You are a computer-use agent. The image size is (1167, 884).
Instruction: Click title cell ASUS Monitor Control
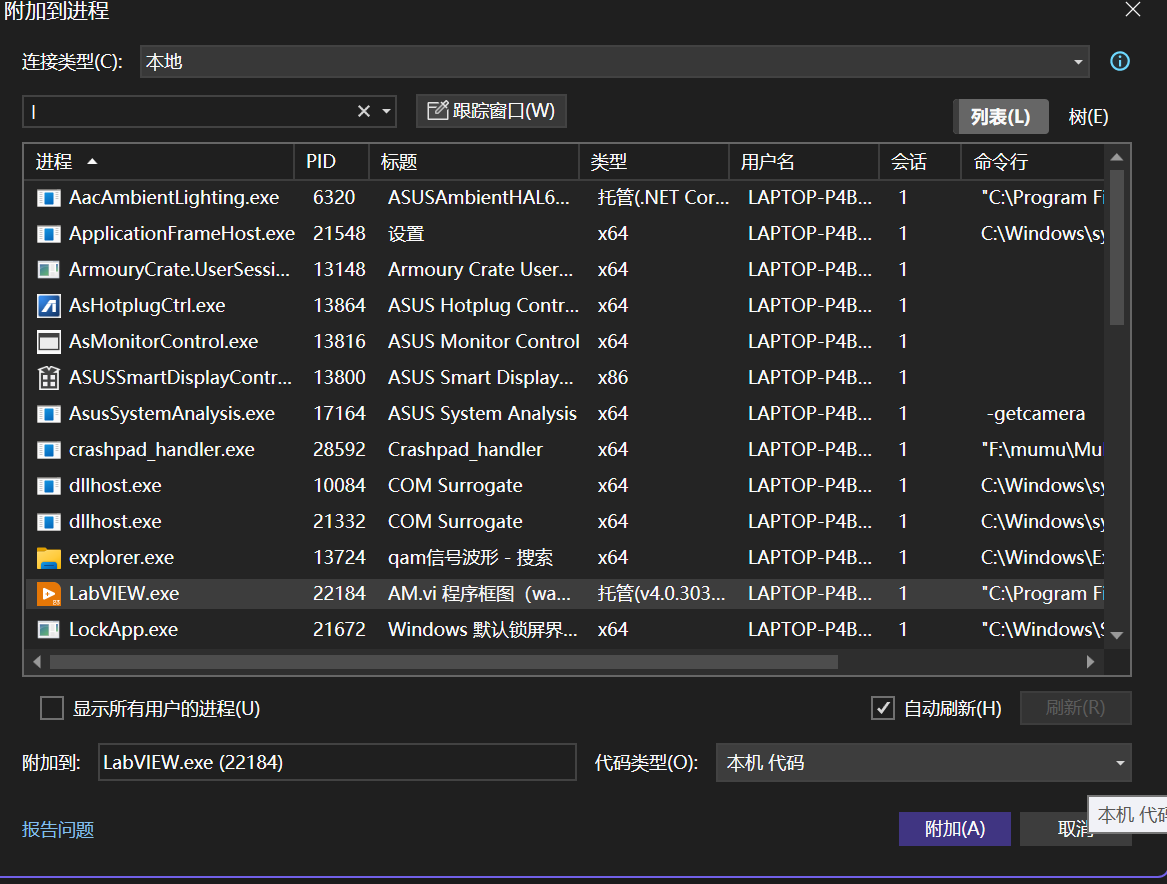pyautogui.click(x=483, y=342)
